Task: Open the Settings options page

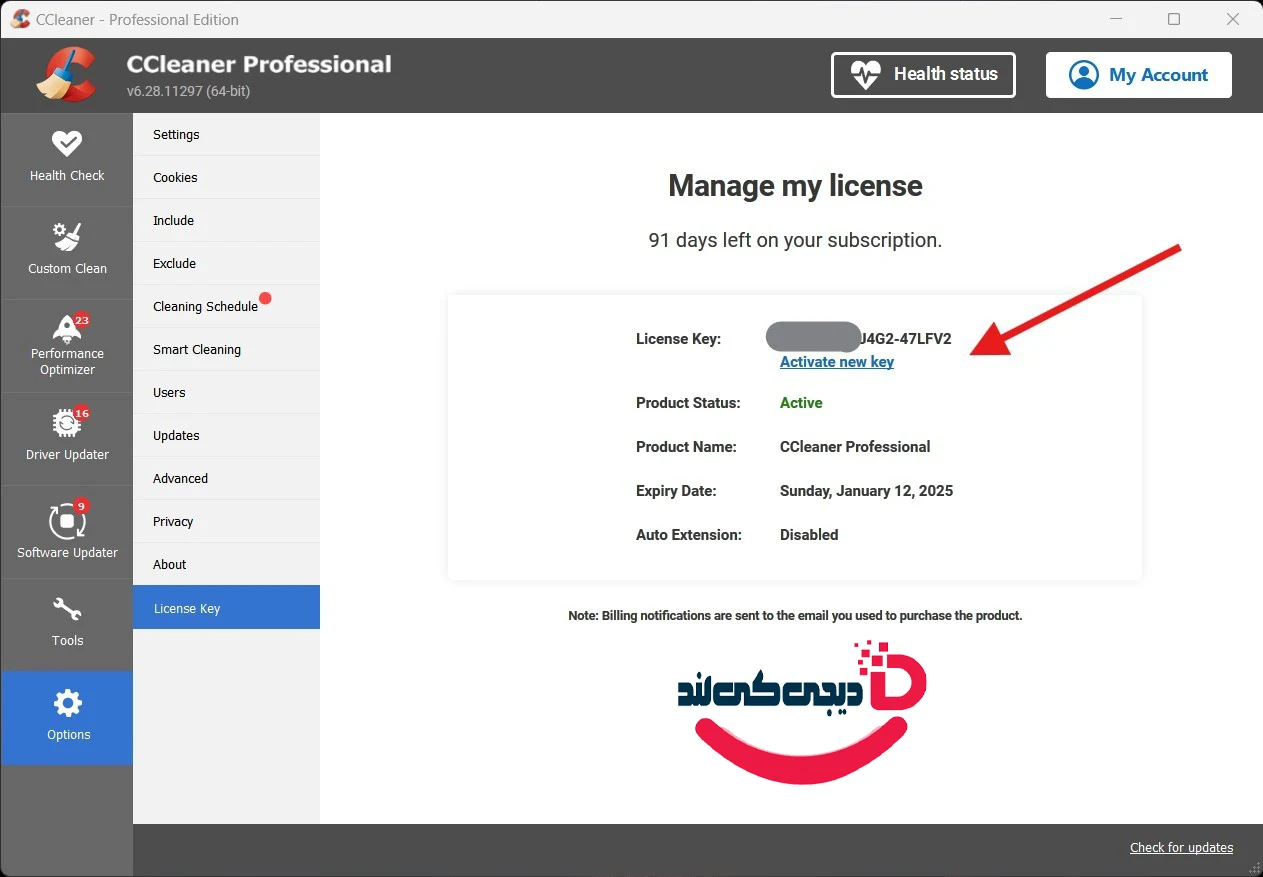Action: [x=226, y=135]
